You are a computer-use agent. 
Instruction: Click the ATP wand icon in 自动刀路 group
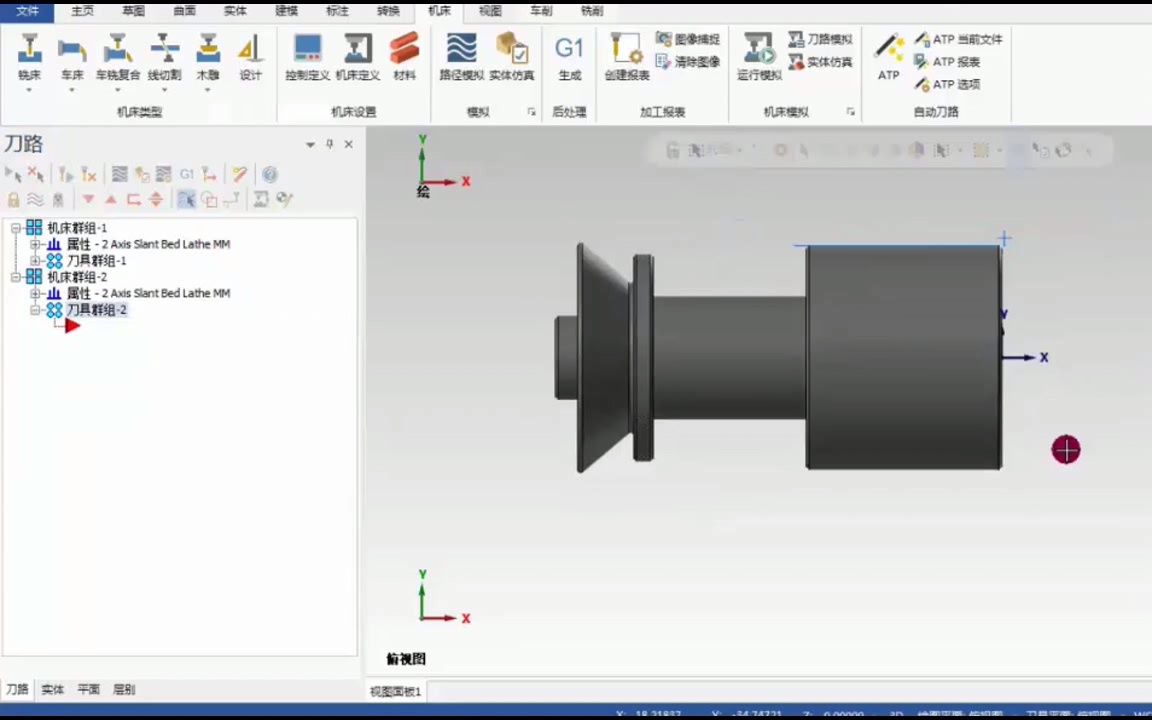(x=888, y=50)
